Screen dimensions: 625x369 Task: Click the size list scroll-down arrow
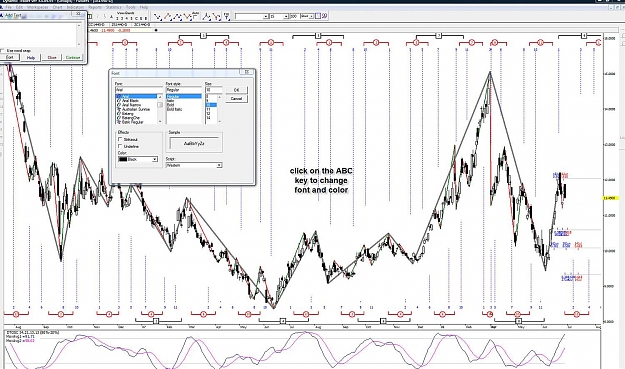click(219, 122)
